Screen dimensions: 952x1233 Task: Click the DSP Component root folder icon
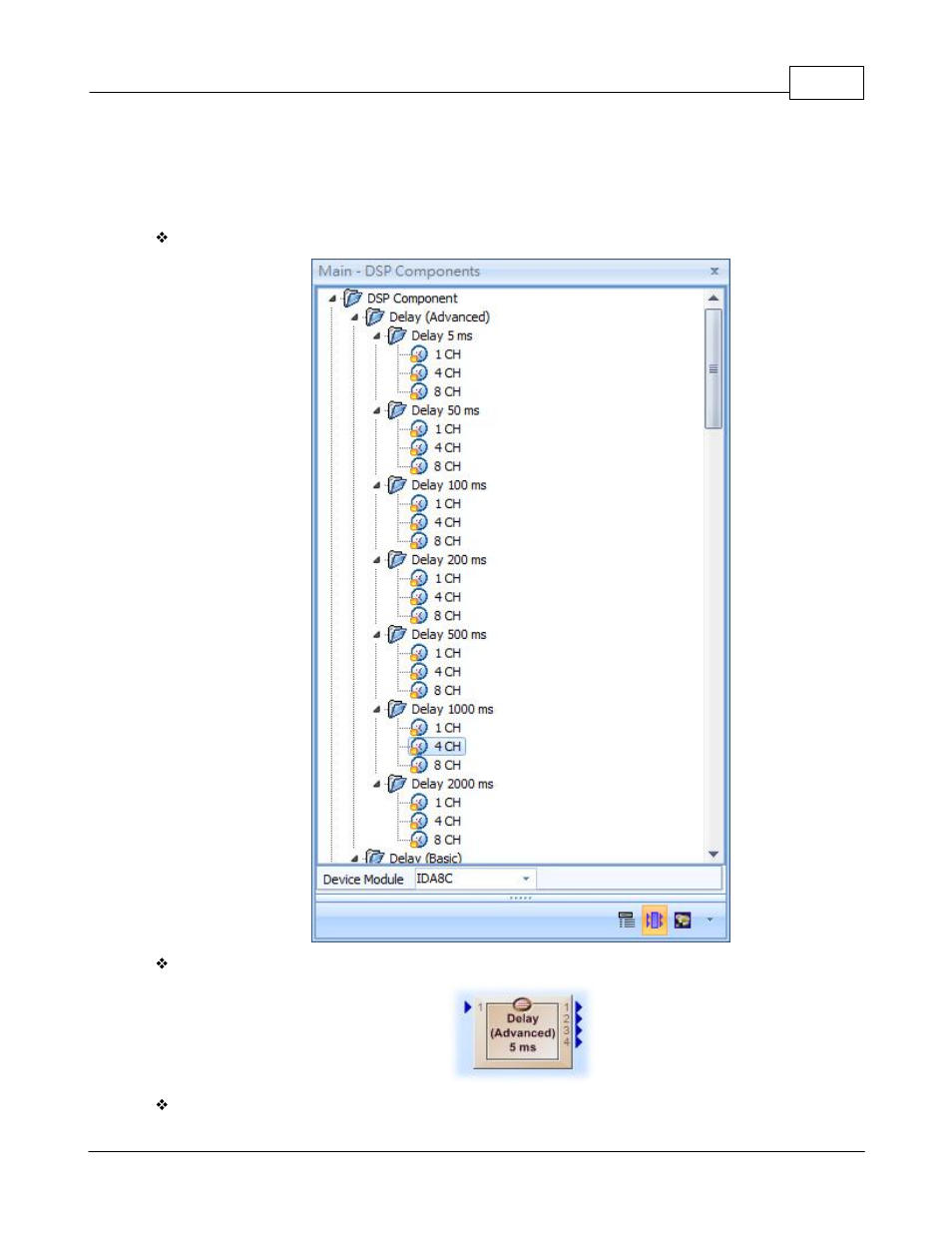pyautogui.click(x=352, y=299)
